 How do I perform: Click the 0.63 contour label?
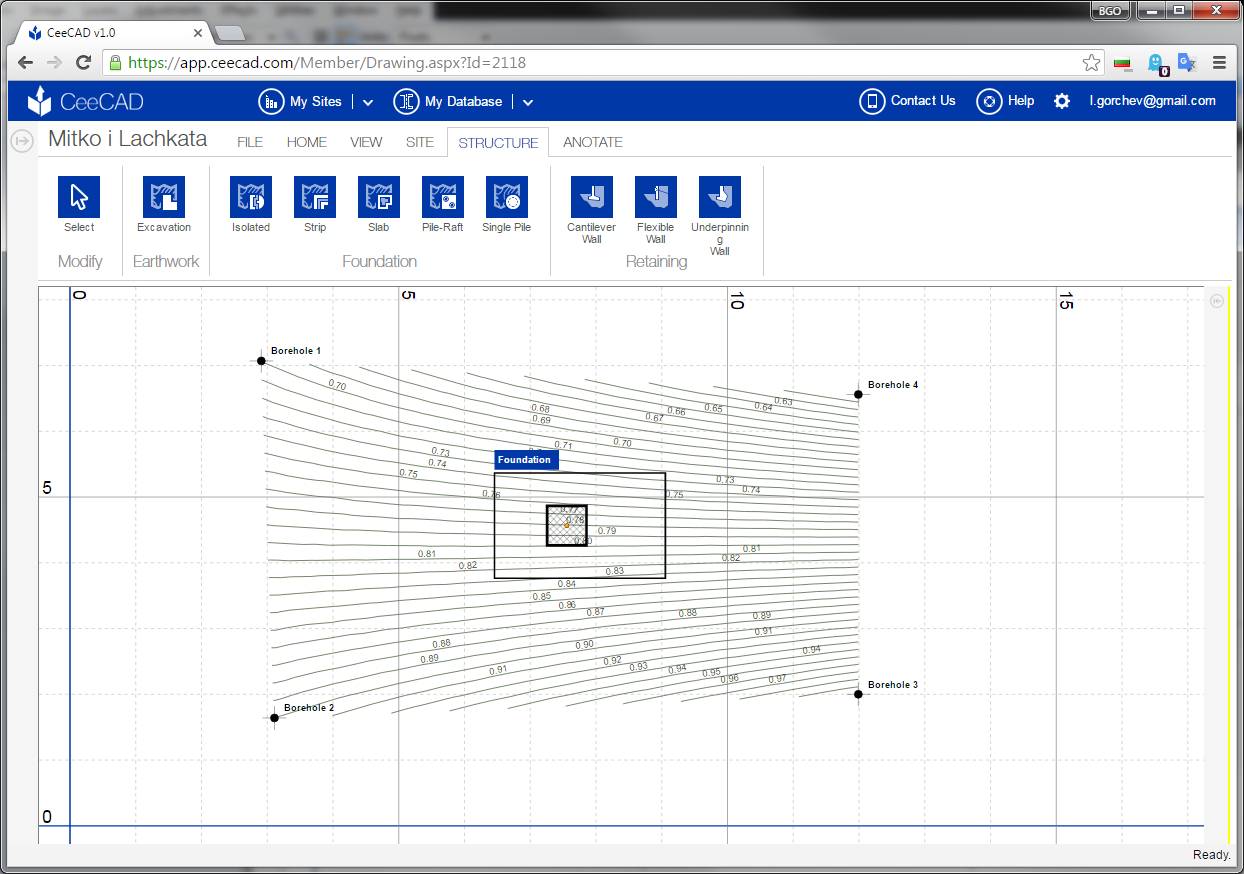(x=783, y=401)
